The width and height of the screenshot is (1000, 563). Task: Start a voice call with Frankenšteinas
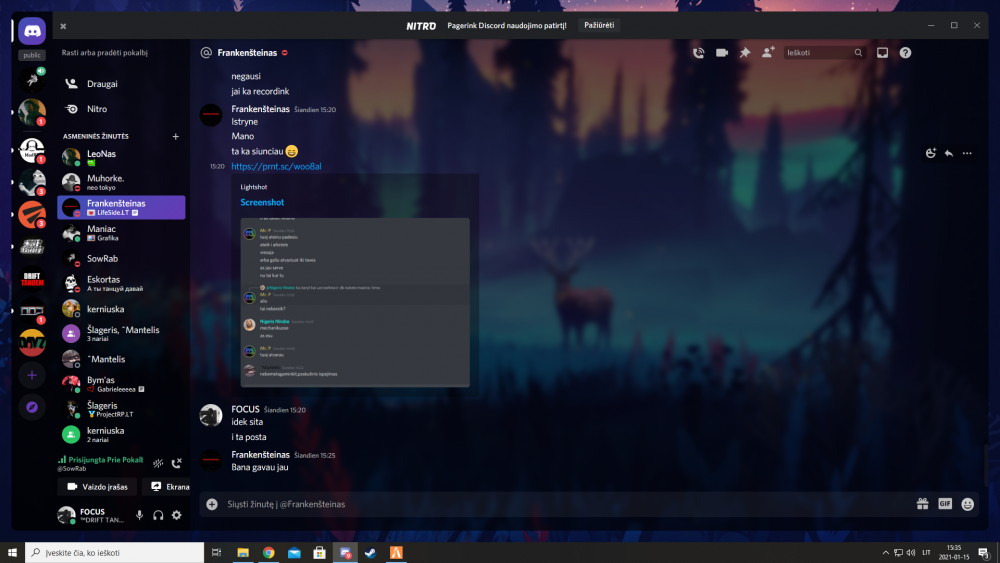point(698,53)
